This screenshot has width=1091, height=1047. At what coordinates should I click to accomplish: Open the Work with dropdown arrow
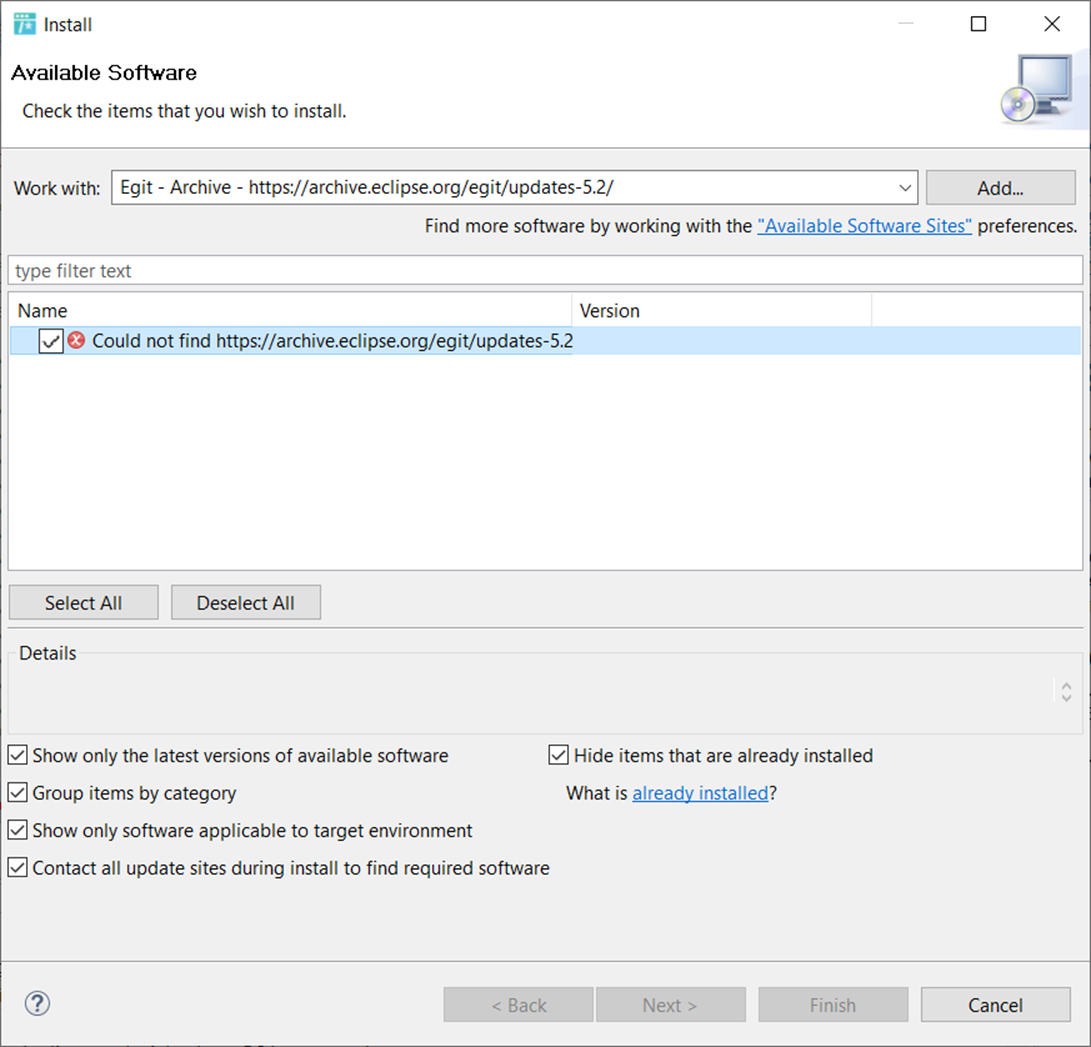click(905, 188)
